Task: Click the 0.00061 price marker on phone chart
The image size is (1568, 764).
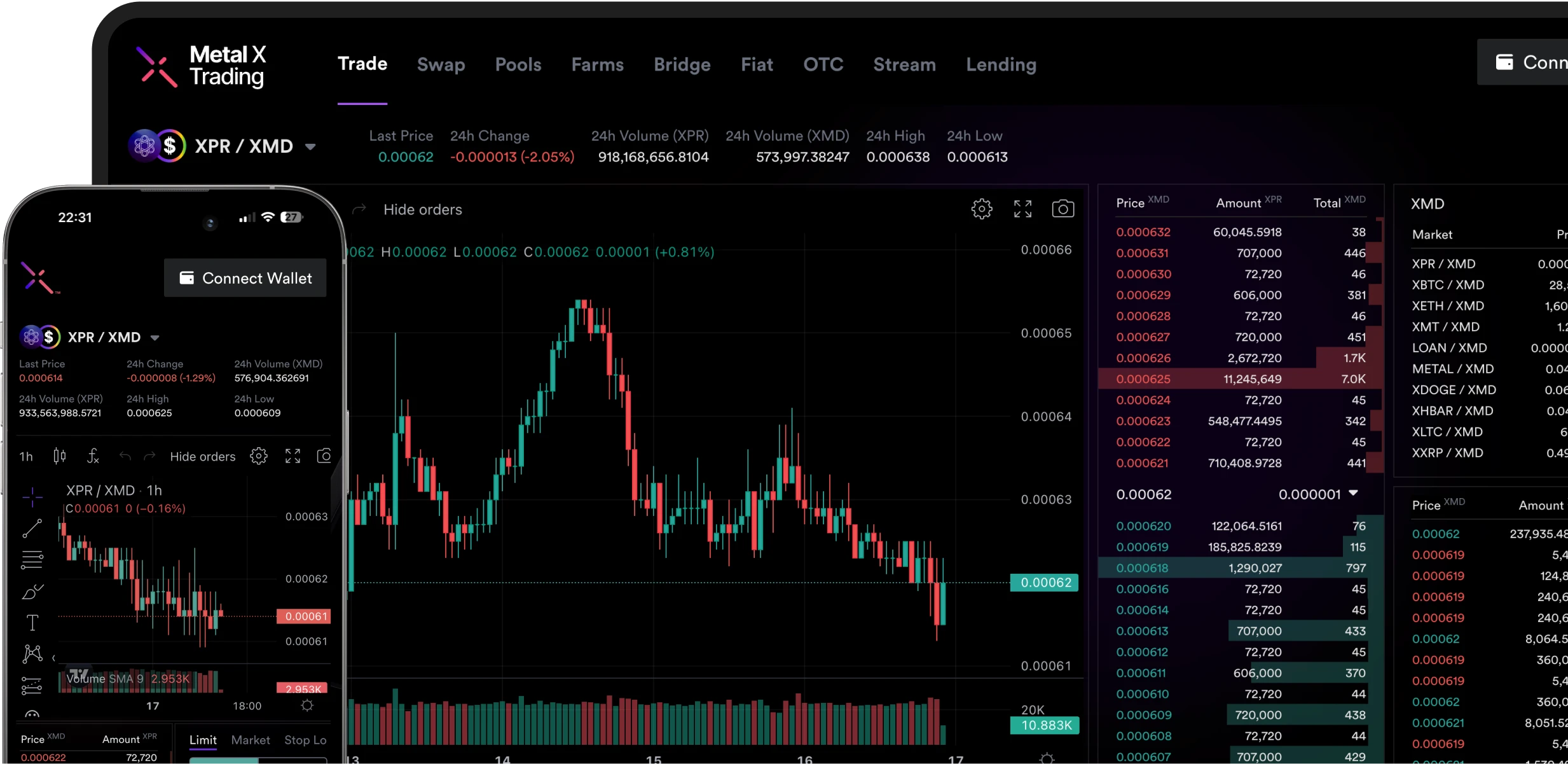Action: tap(304, 616)
